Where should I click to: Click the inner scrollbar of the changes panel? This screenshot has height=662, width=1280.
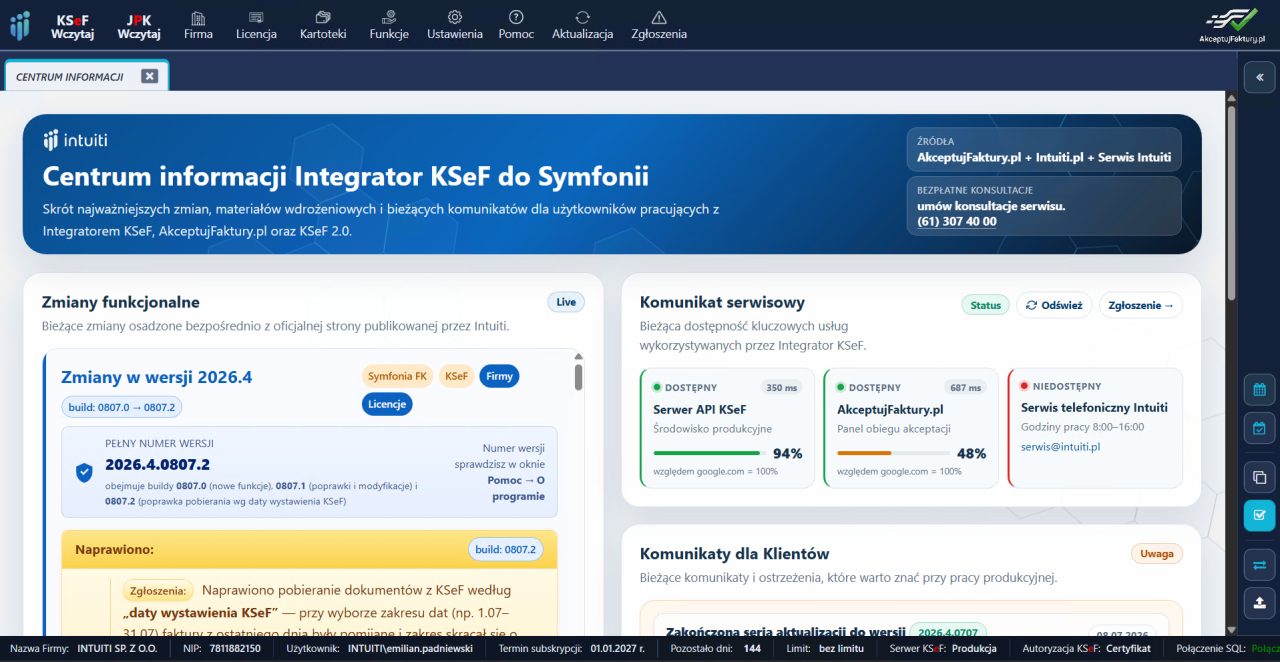[578, 377]
